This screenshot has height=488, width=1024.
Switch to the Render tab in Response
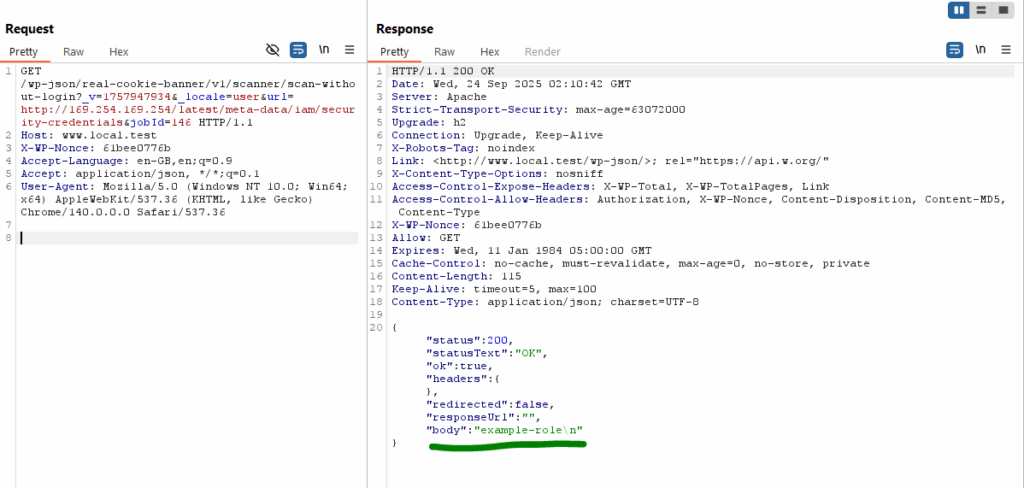tap(543, 51)
